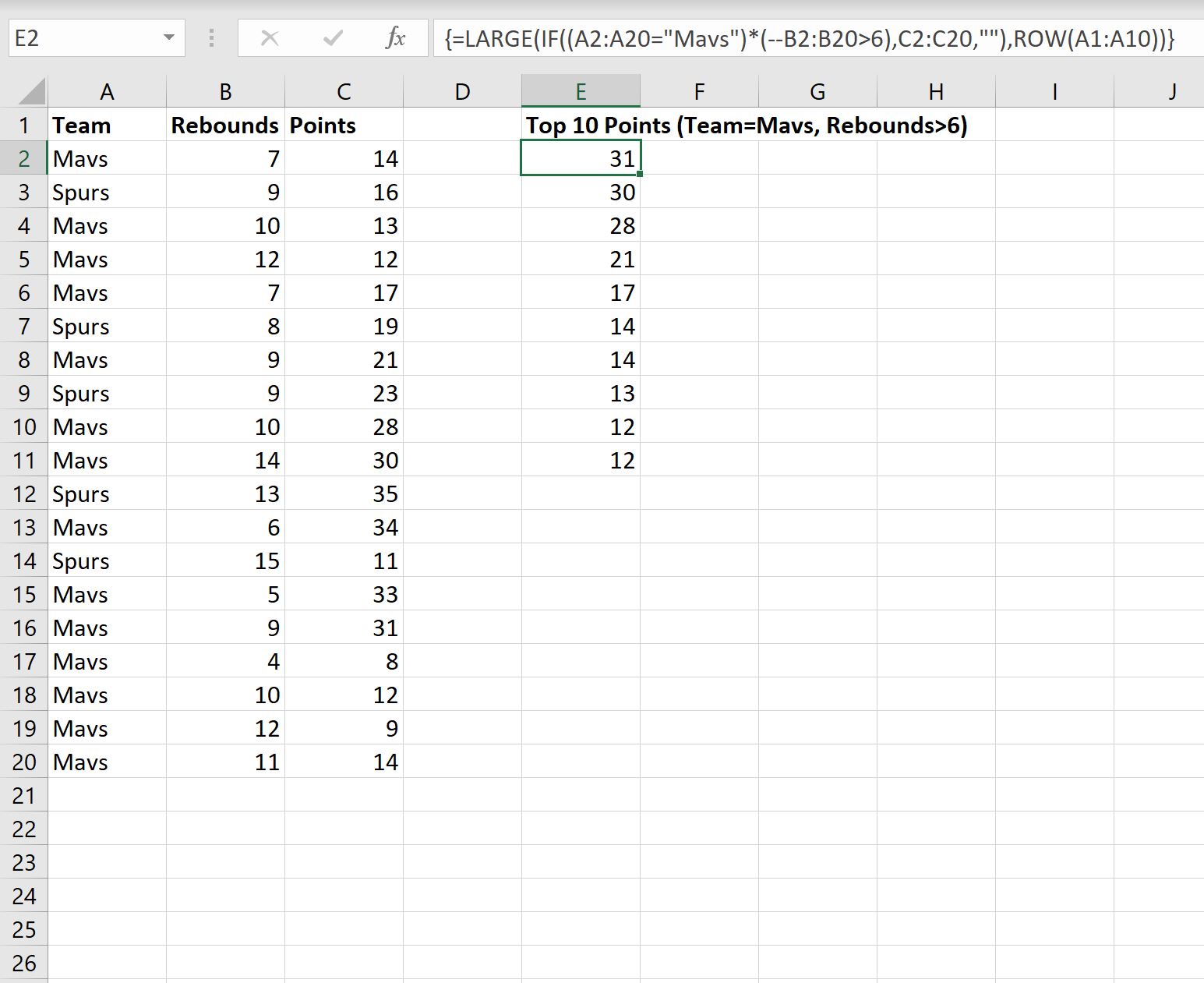Image resolution: width=1204 pixels, height=983 pixels.
Task: Select row 1 header
Action: [24, 125]
